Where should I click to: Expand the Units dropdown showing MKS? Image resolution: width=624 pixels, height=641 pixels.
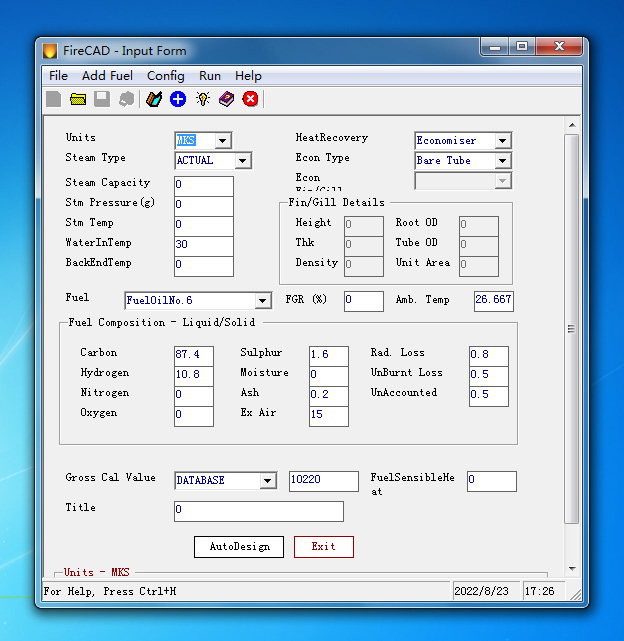coord(222,141)
